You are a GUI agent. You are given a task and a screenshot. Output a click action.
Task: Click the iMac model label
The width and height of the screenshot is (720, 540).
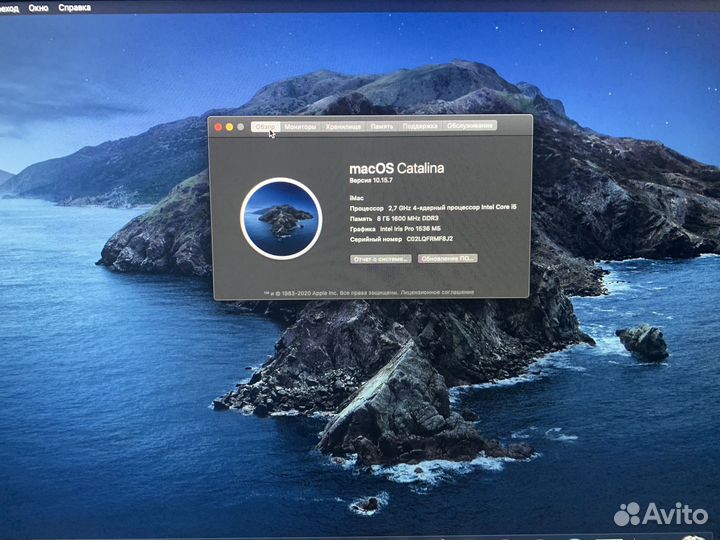pyautogui.click(x=357, y=198)
